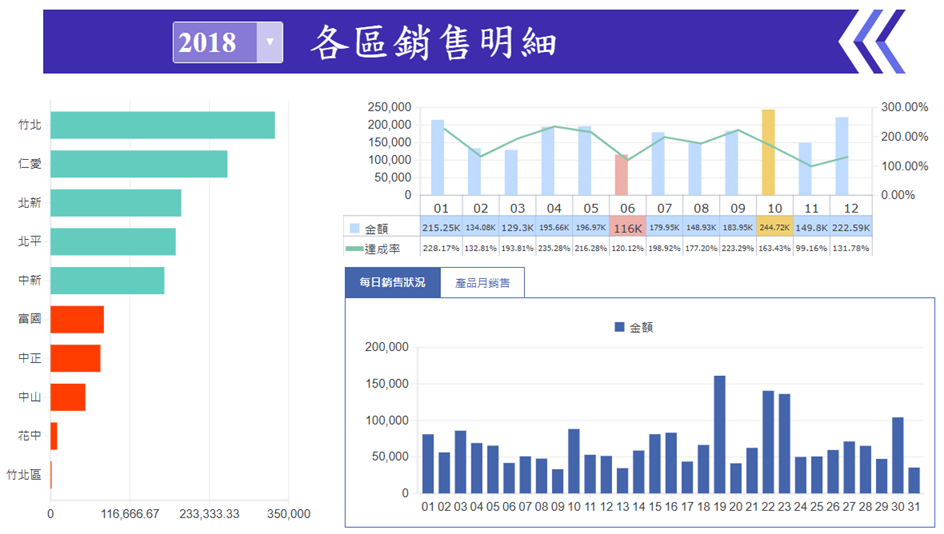Click the dropdown arrow next to 2018
The width and height of the screenshot is (944, 534).
(x=269, y=43)
